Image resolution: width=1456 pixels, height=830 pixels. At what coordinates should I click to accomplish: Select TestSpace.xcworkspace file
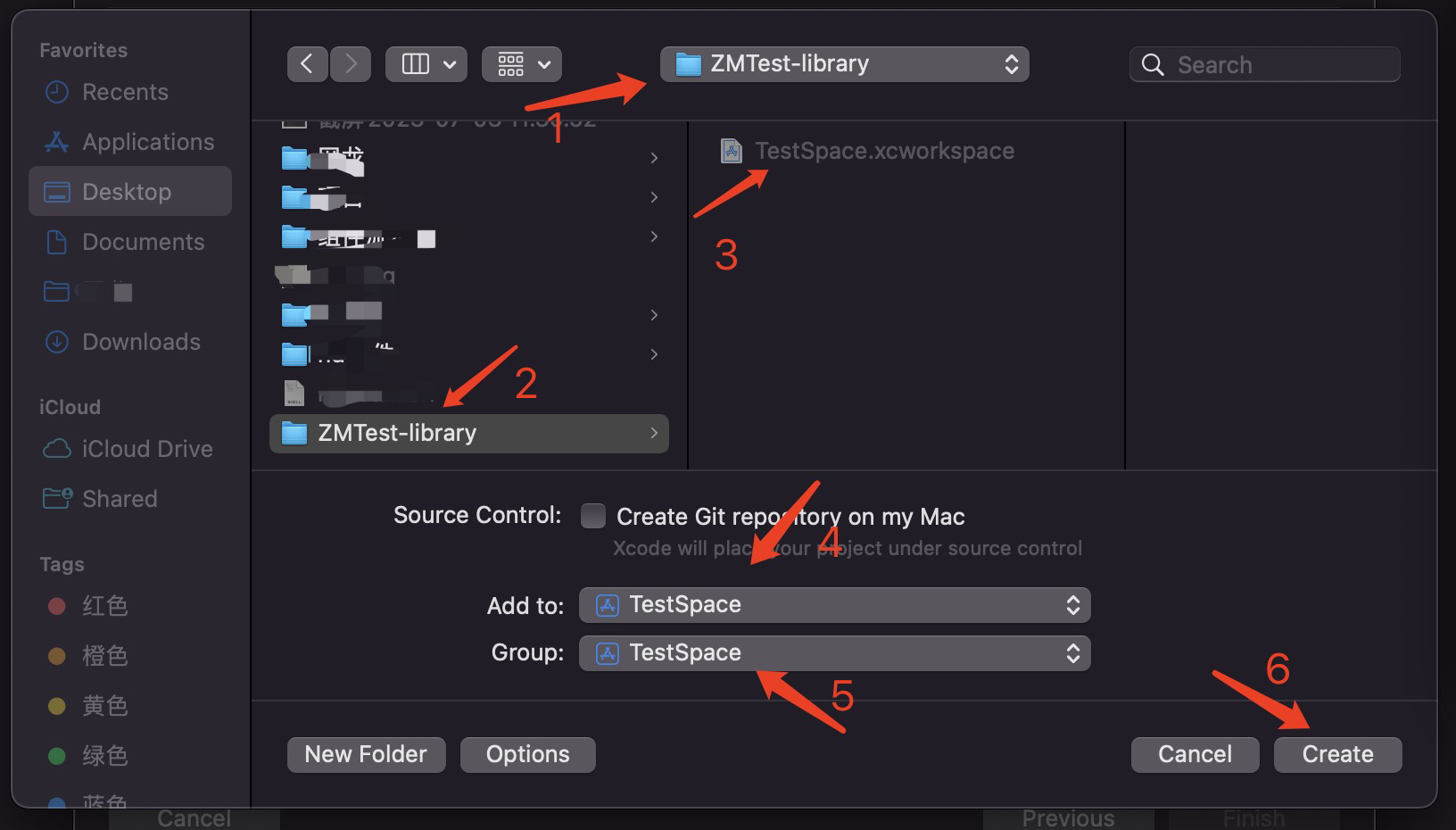tap(885, 151)
